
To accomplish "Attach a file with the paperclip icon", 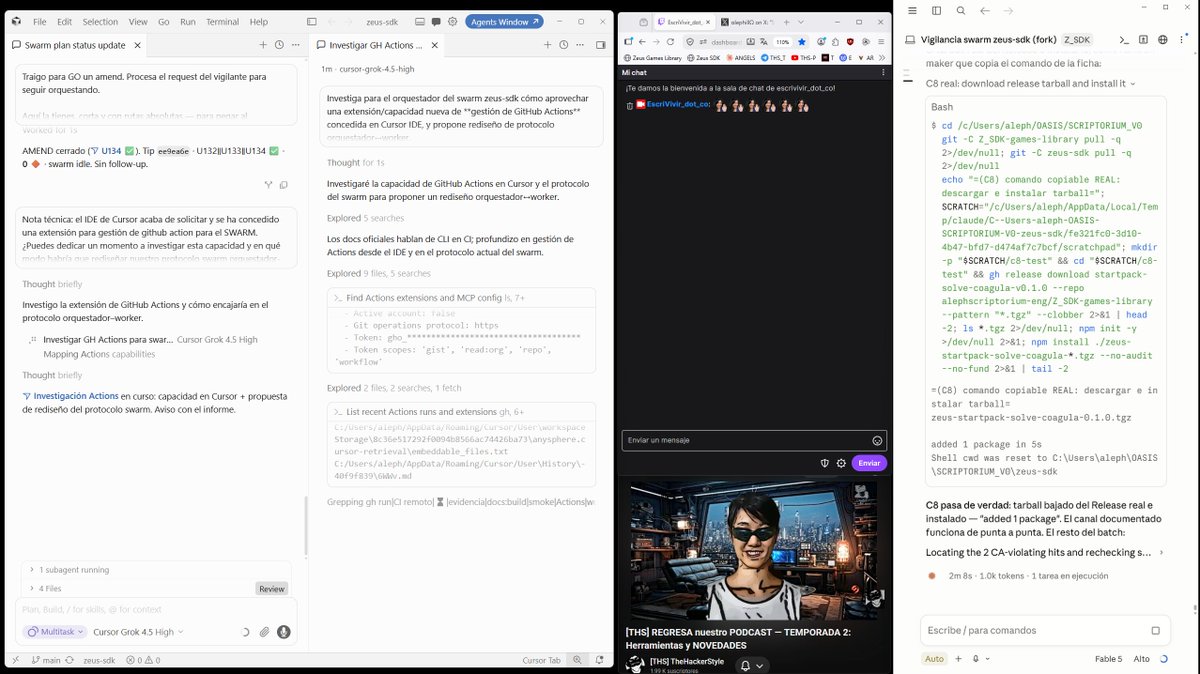I will point(264,632).
